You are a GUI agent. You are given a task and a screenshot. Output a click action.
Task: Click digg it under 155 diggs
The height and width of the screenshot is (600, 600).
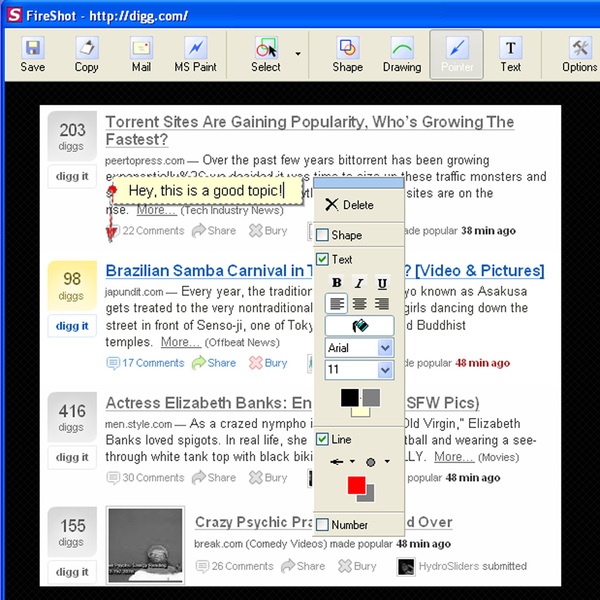pos(72,572)
